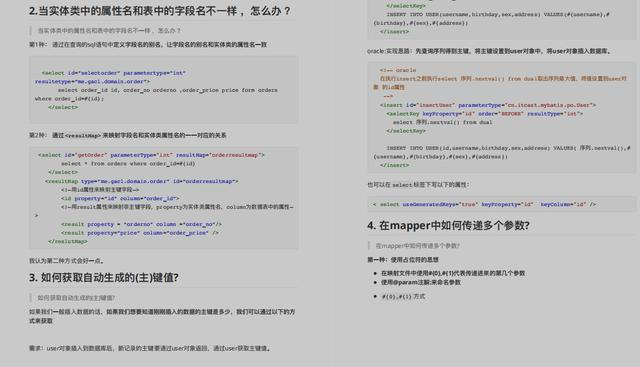Viewport: 640px width, 367px height.
Task: Click the paragraph starting with "需求: user对象"
Action: click(x=150, y=348)
